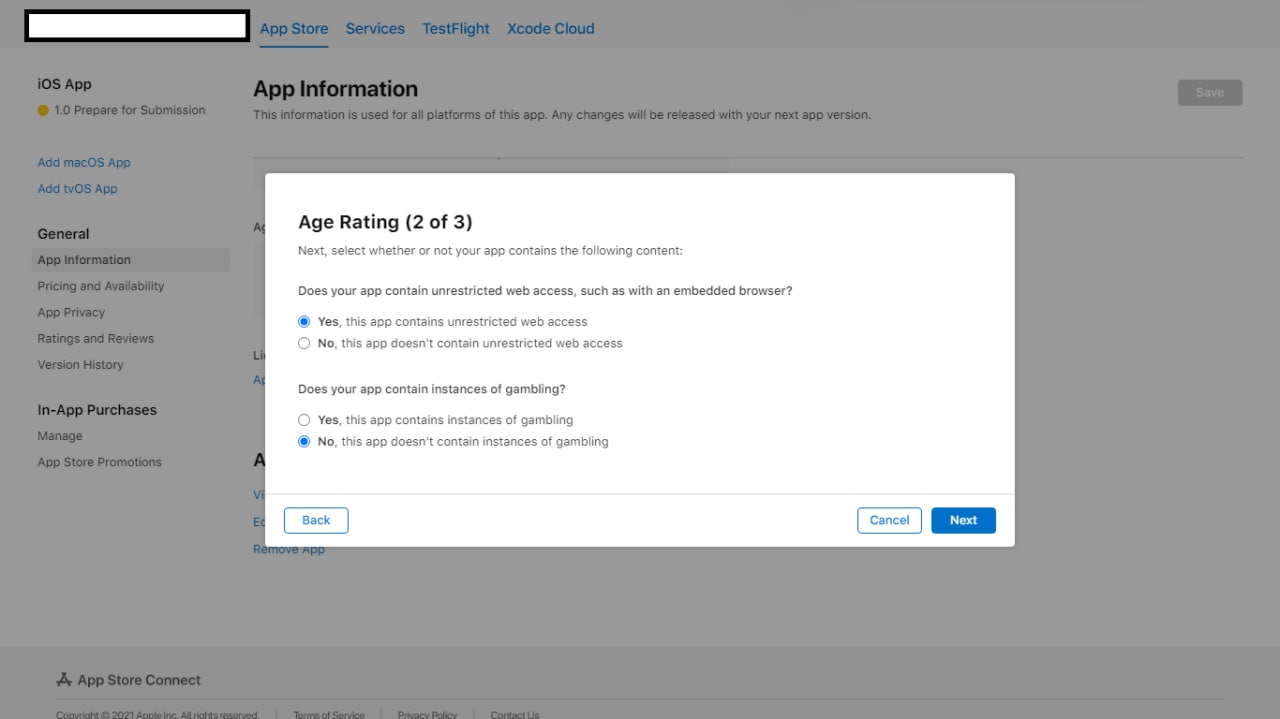Click the redacted account name box

coord(137,26)
